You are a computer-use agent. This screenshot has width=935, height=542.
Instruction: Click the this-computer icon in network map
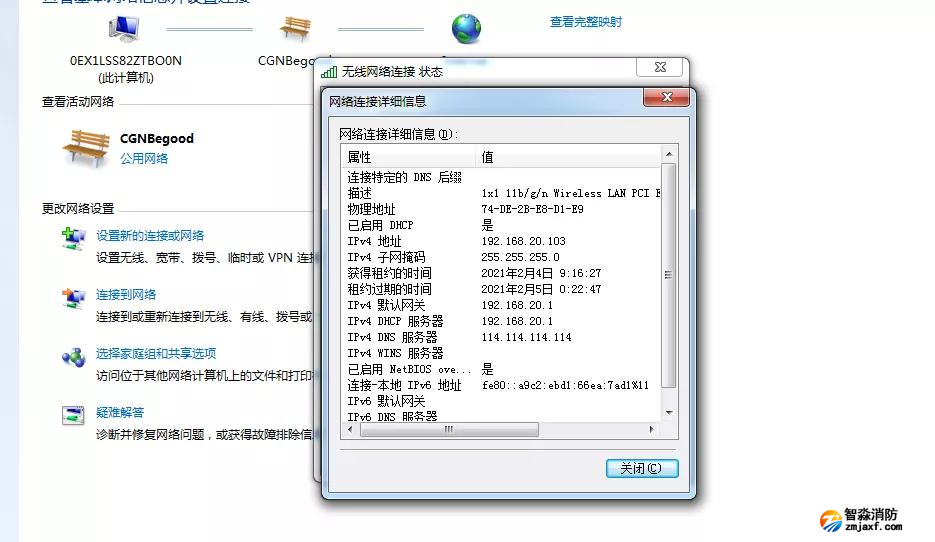pos(125,30)
